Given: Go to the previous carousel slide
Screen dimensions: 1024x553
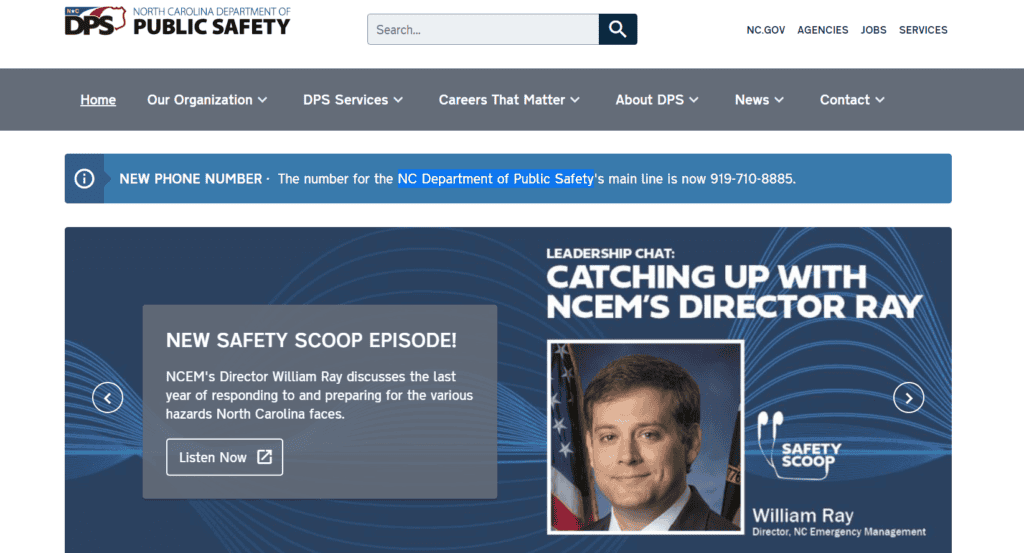Looking at the screenshot, I should coord(108,398).
